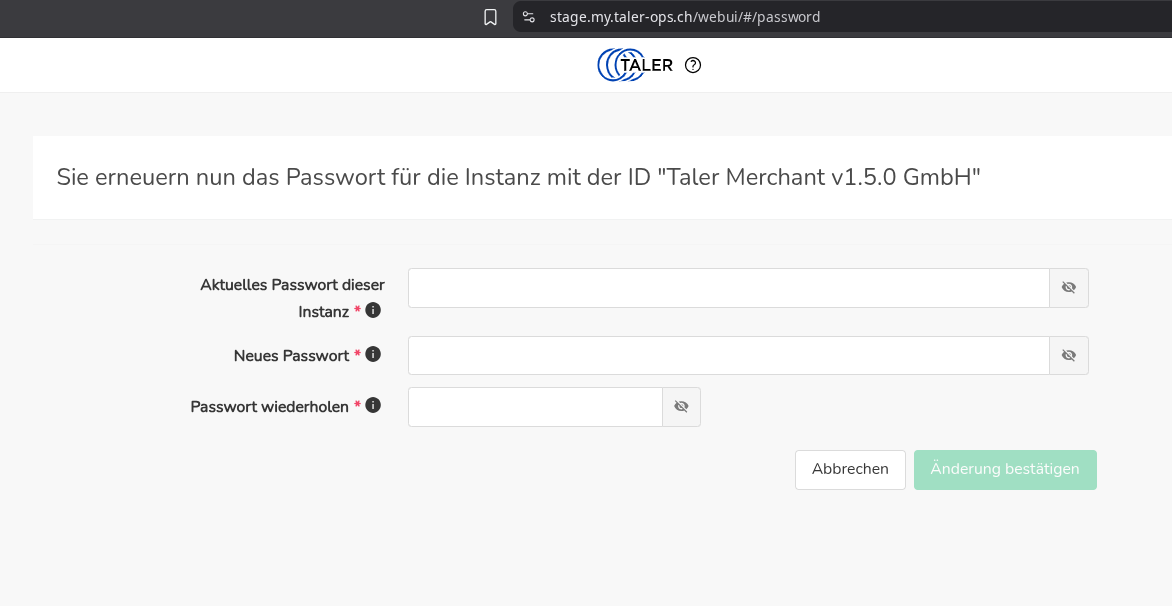Reveal the repeated password with eye toggle
The width and height of the screenshot is (1172, 606).
681,407
